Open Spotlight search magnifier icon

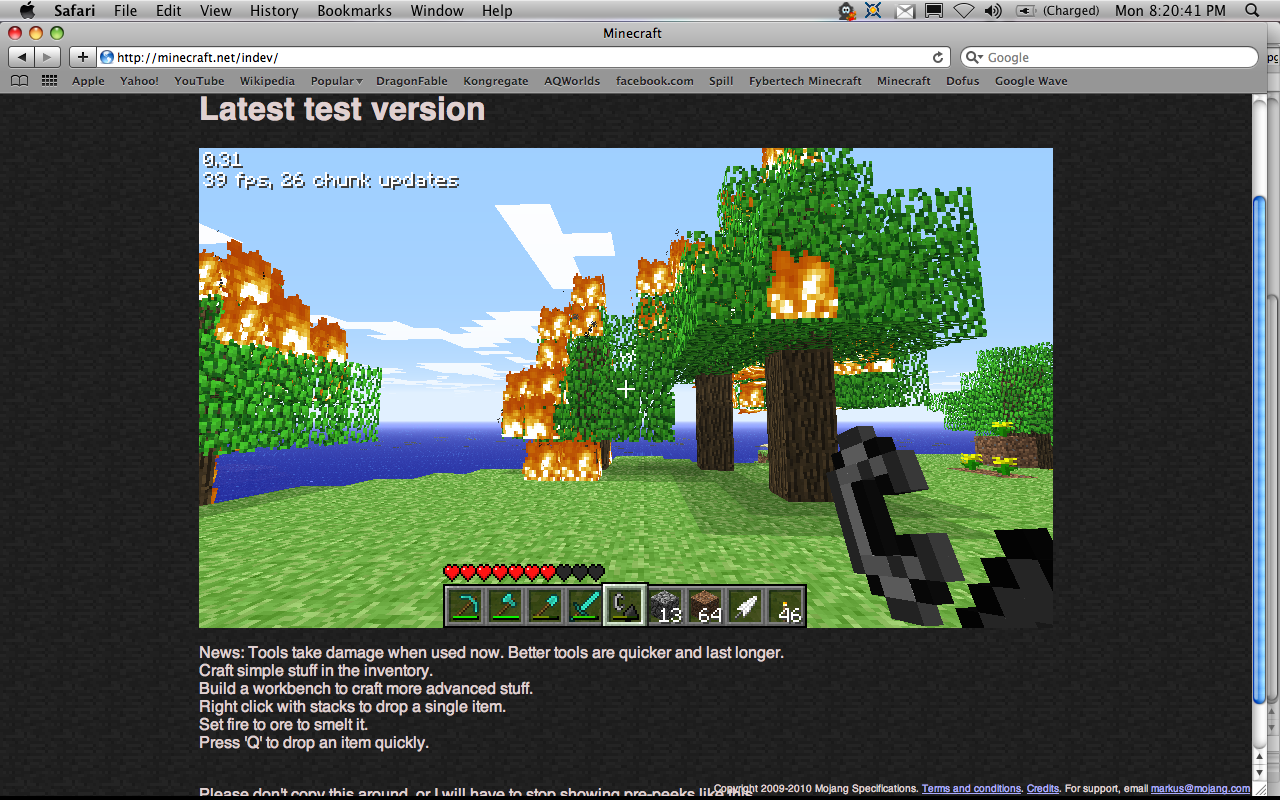coord(1252,11)
